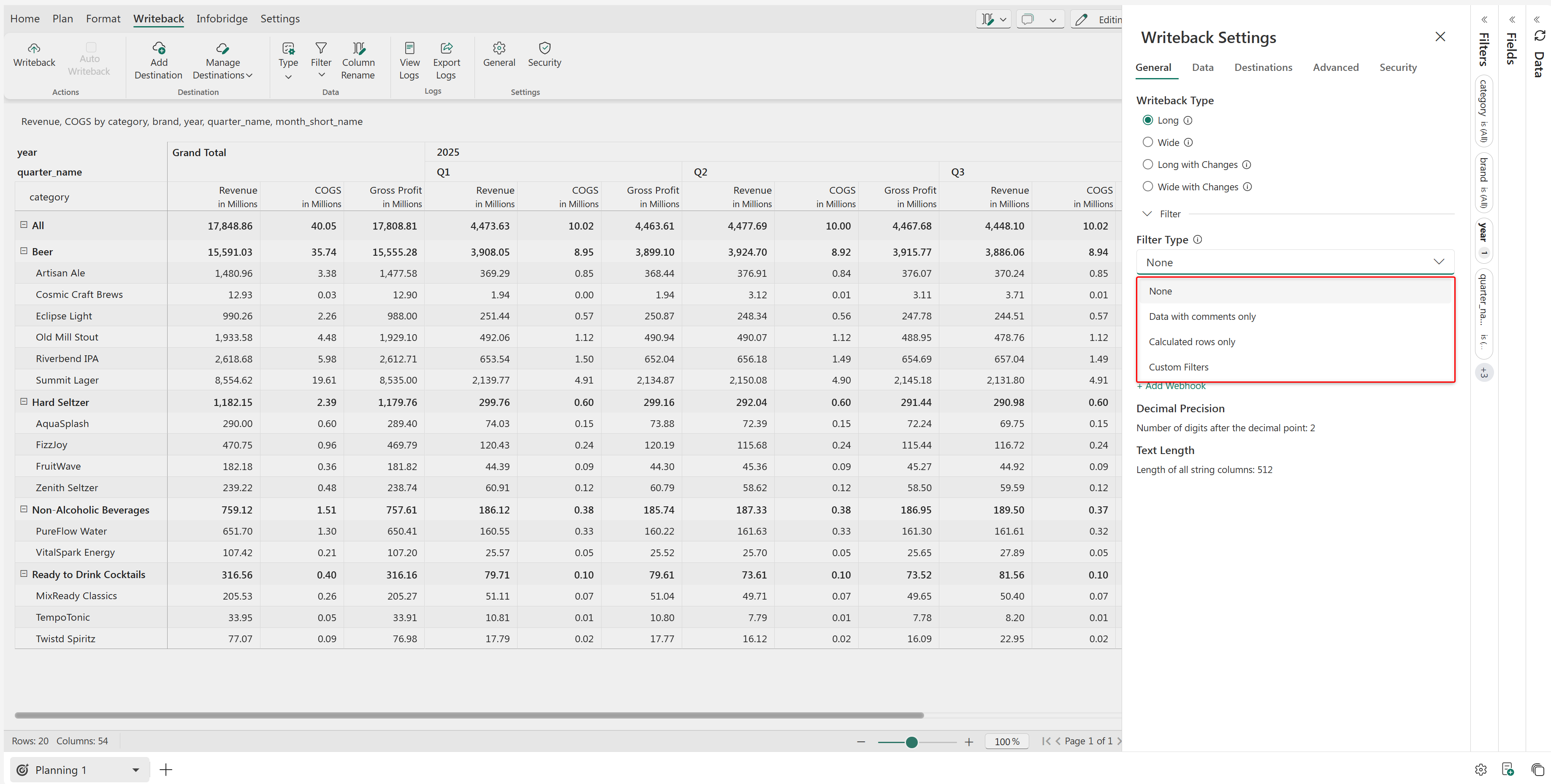
Task: Pick Custom Filters from the list
Action: click(1178, 367)
